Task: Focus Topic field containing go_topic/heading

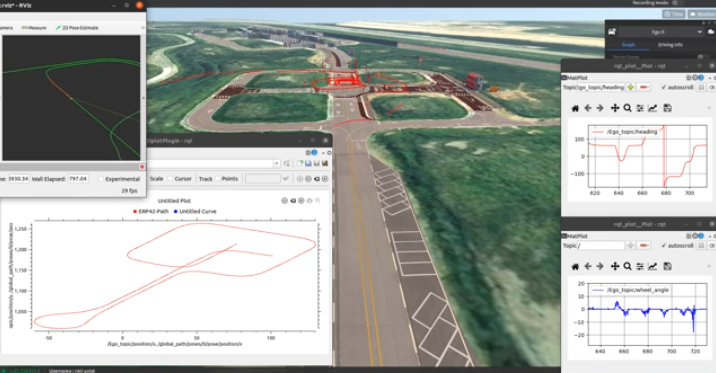Action: pyautogui.click(x=601, y=87)
